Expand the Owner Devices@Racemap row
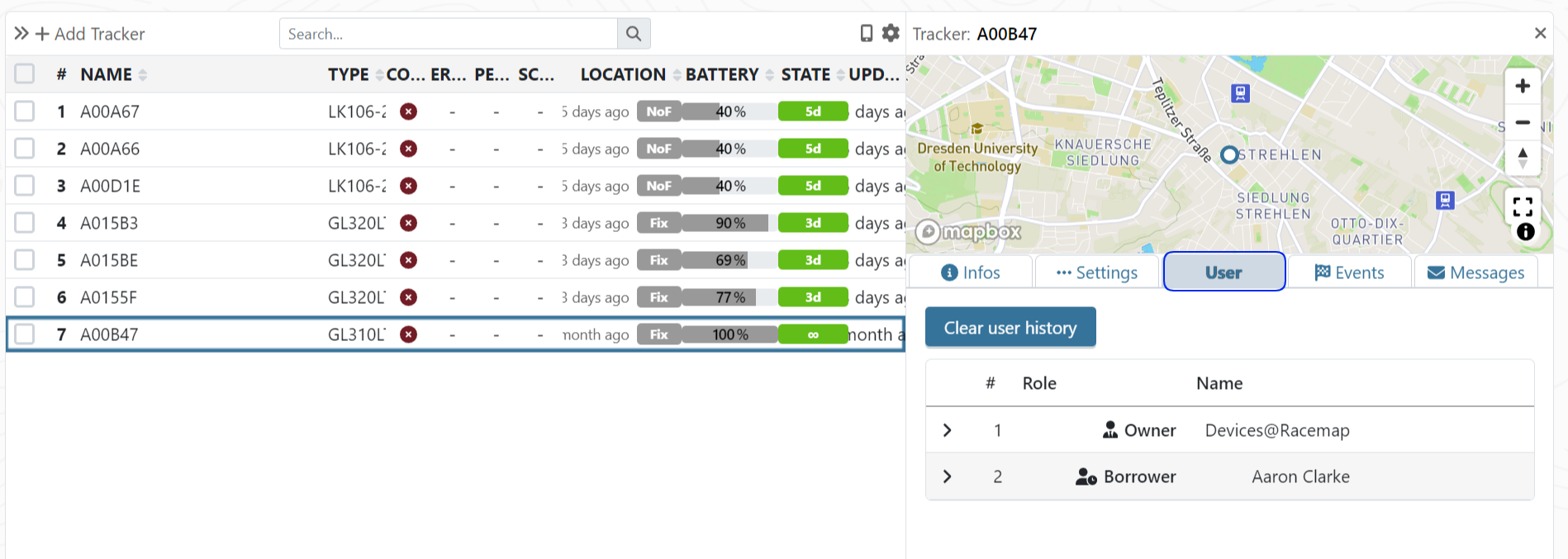Image resolution: width=1568 pixels, height=559 pixels. pos(948,430)
